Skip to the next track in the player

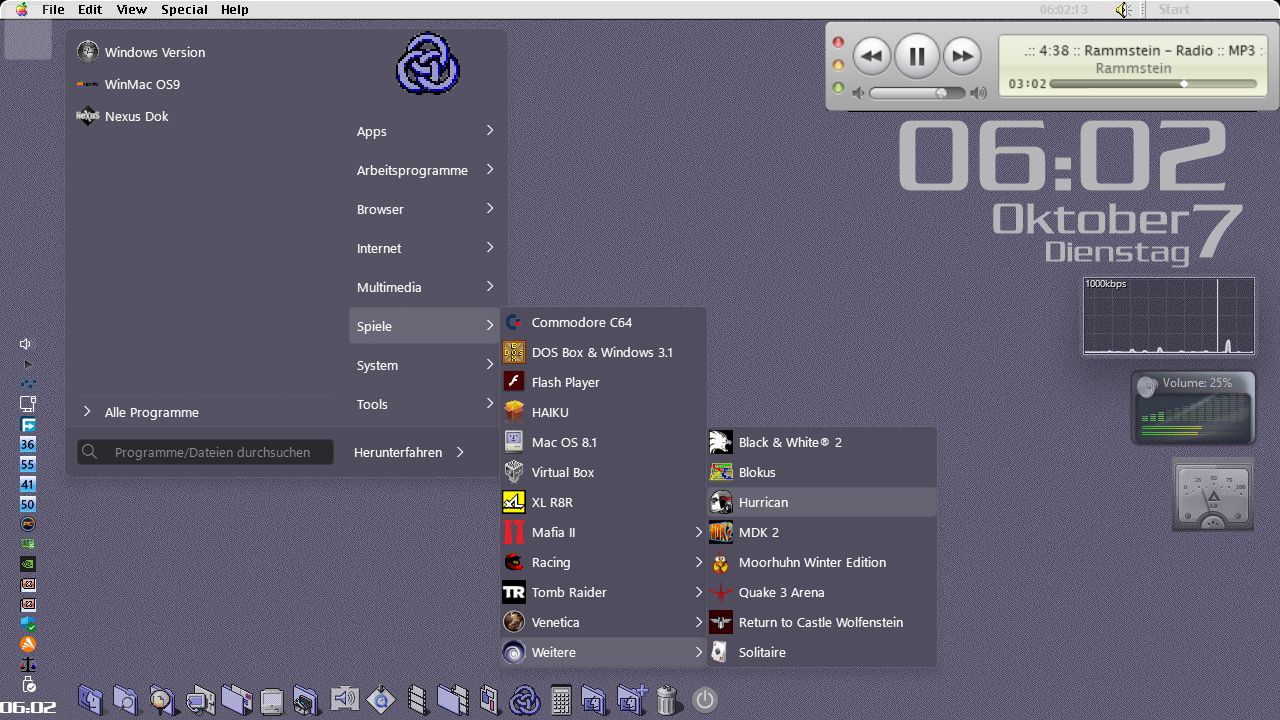coord(961,56)
